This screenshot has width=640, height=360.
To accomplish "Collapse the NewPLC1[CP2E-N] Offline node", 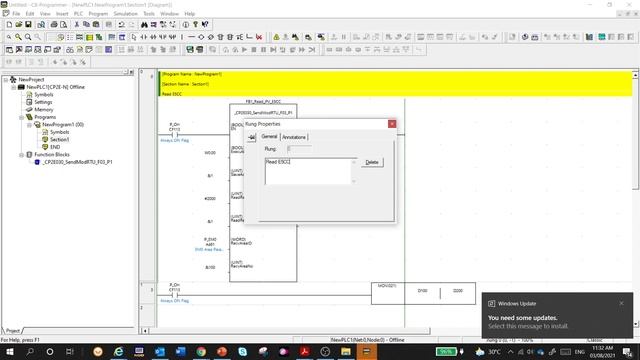I will point(13,87).
